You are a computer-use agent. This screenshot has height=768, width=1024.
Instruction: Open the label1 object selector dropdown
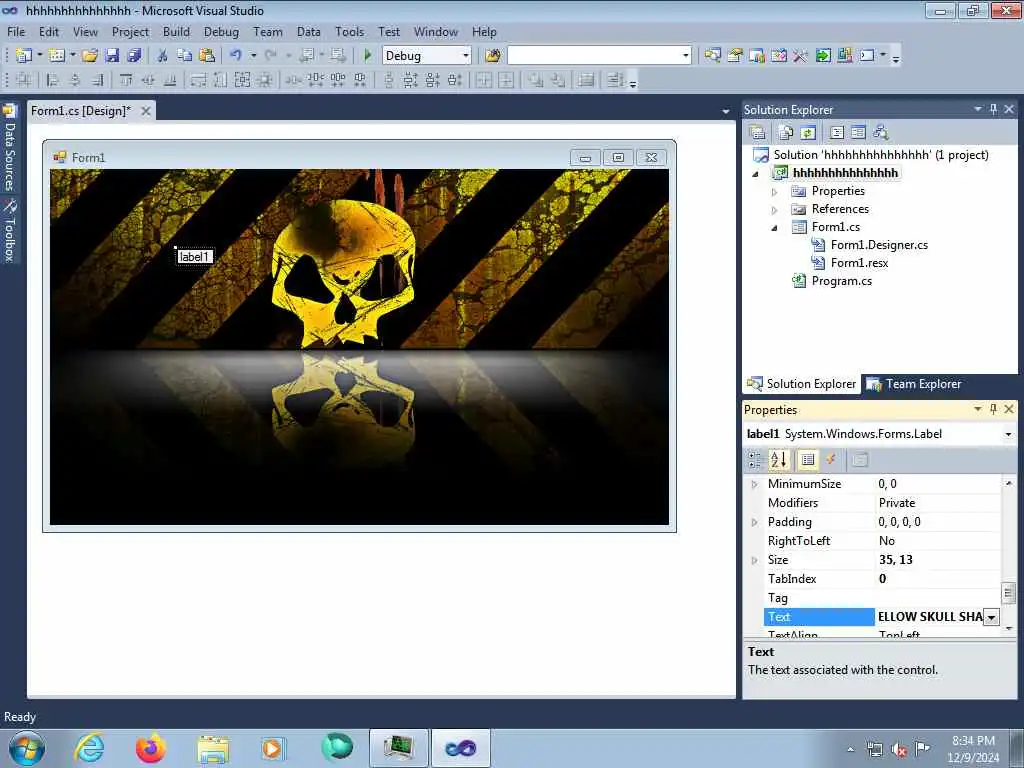tap(1008, 434)
